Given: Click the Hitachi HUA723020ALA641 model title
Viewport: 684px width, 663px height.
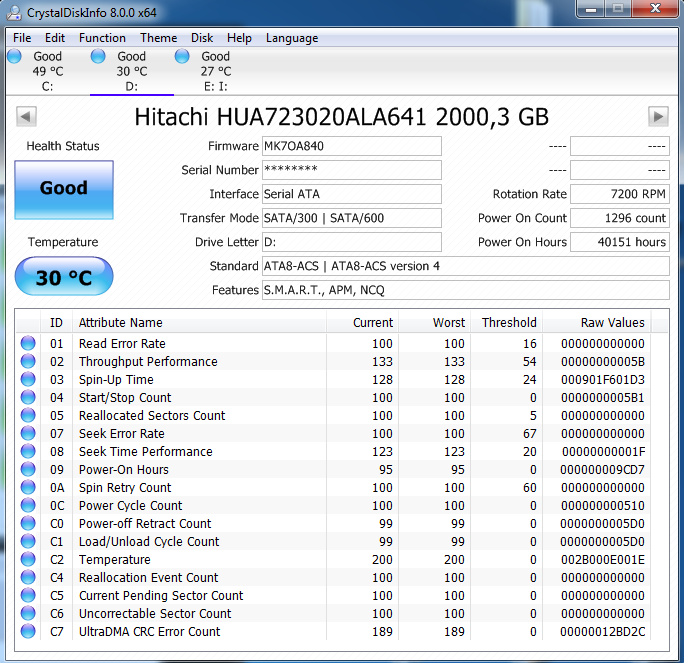Looking at the screenshot, I should coord(342,117).
